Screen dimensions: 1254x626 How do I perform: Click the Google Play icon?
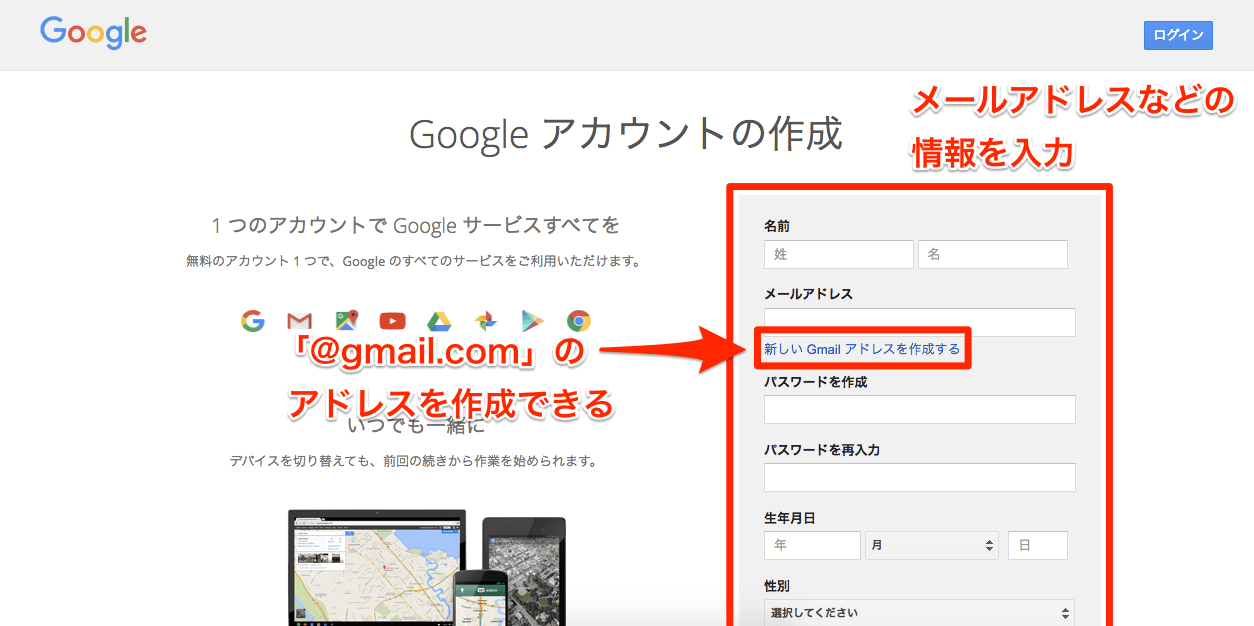pyautogui.click(x=532, y=321)
